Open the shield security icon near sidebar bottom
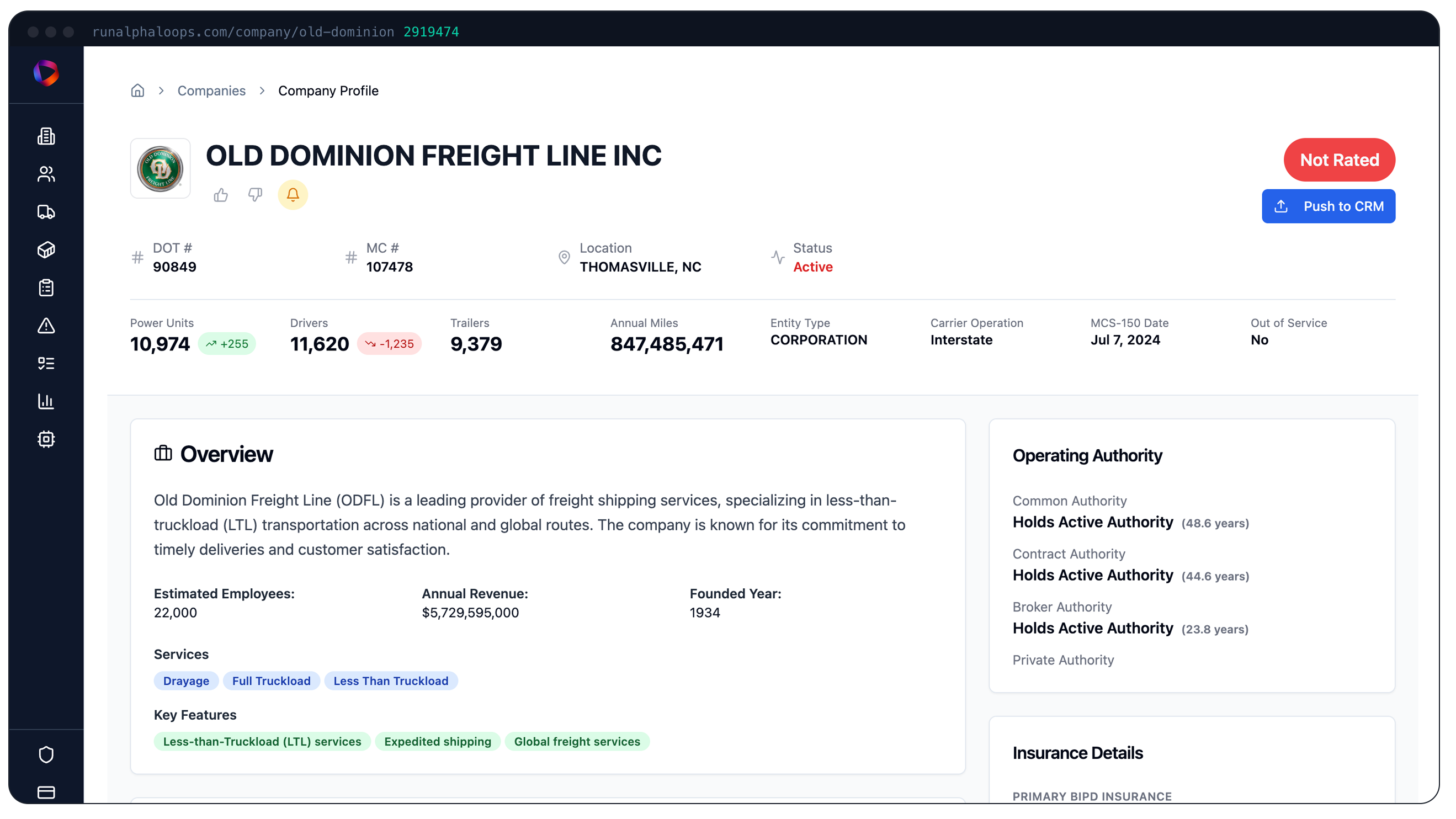1456x819 pixels. coord(45,754)
